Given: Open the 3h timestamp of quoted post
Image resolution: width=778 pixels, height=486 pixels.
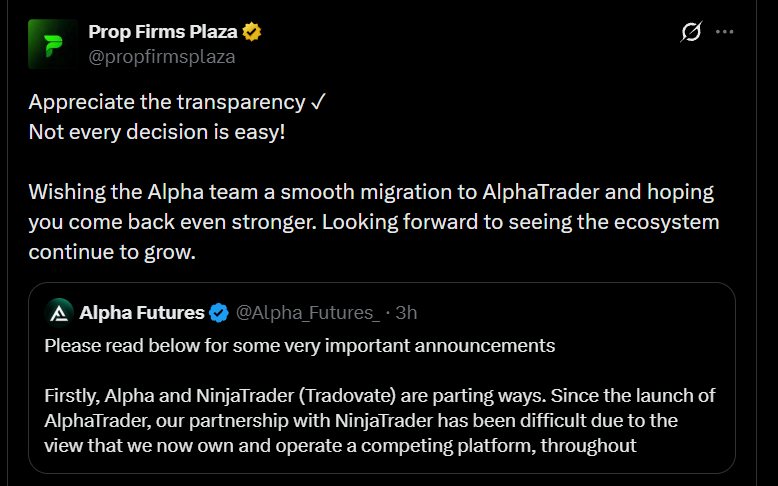Looking at the screenshot, I should pyautogui.click(x=406, y=313).
